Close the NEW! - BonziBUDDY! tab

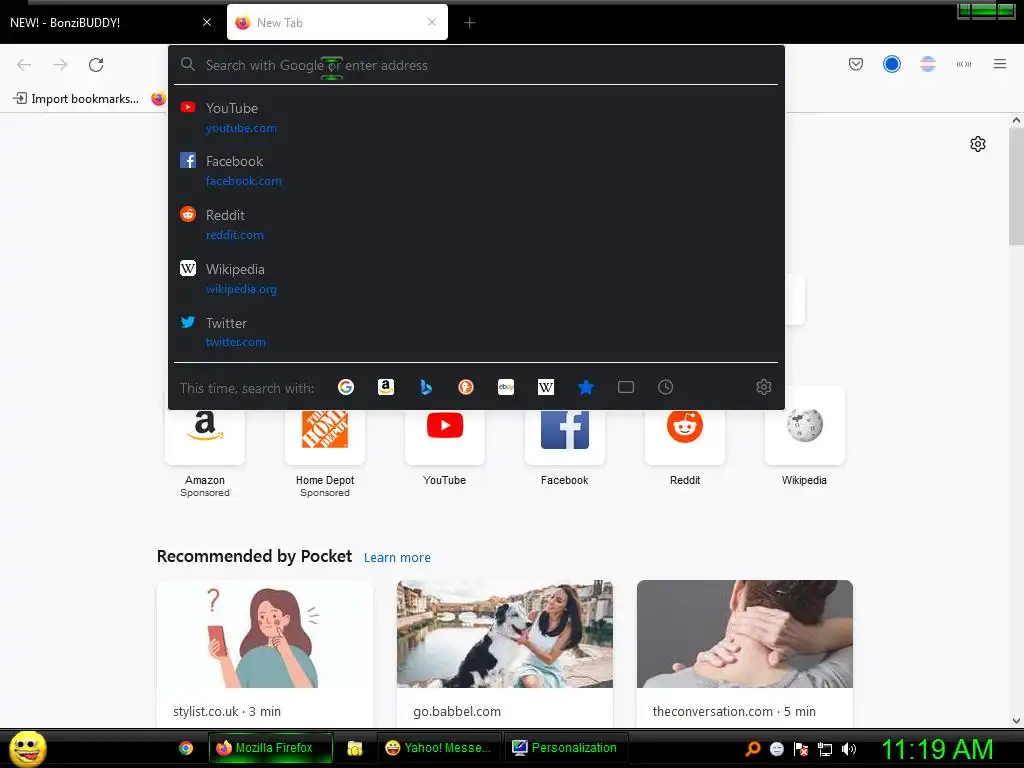[x=207, y=22]
